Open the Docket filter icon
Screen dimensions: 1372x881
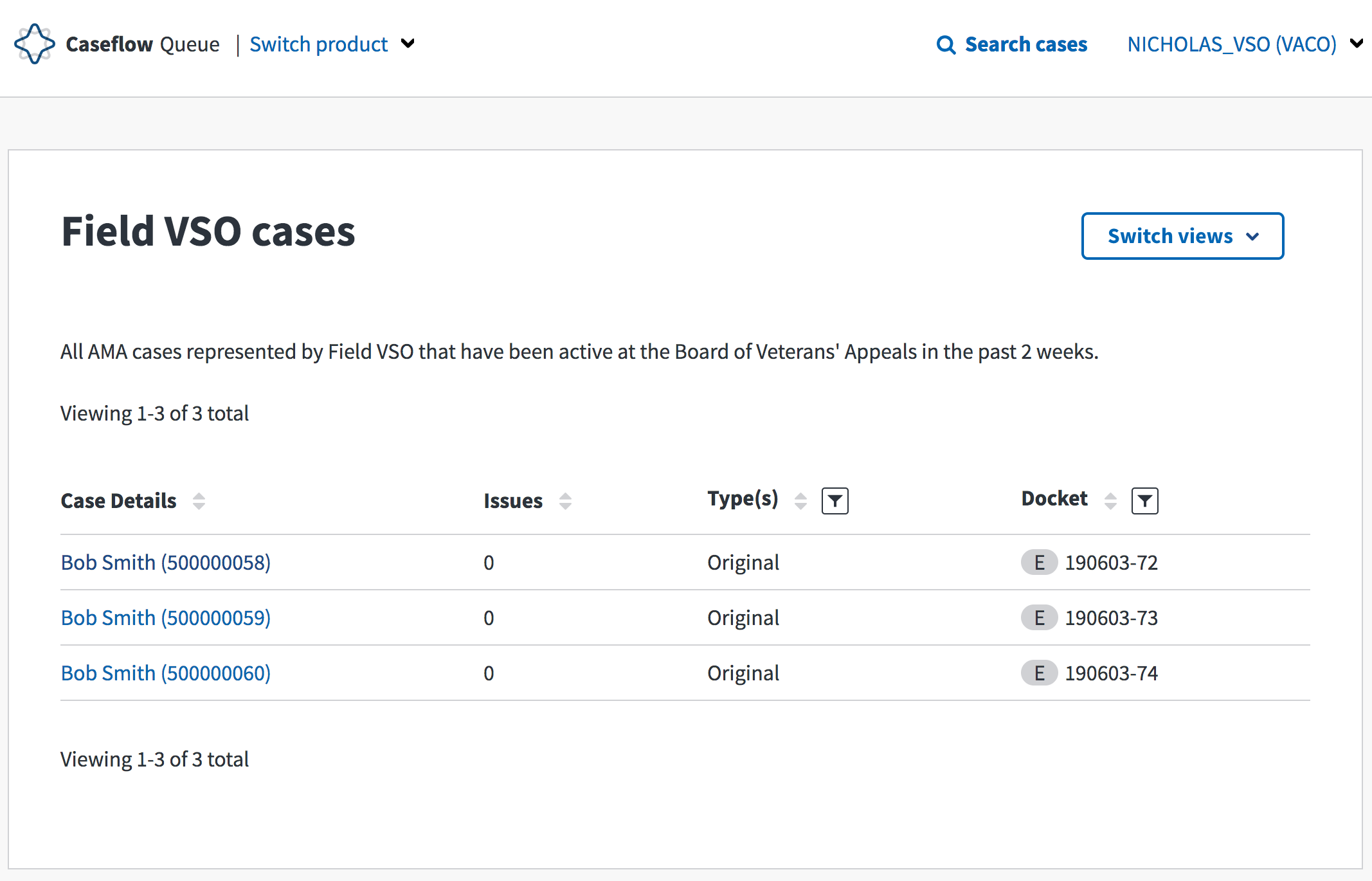point(1145,501)
